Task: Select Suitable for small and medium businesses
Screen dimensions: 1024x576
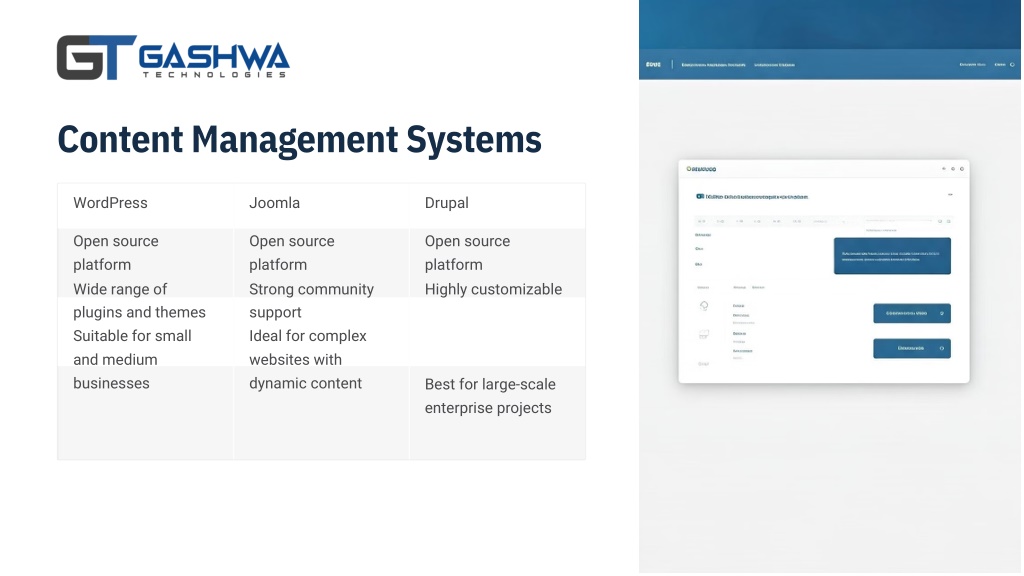Action: (x=133, y=360)
